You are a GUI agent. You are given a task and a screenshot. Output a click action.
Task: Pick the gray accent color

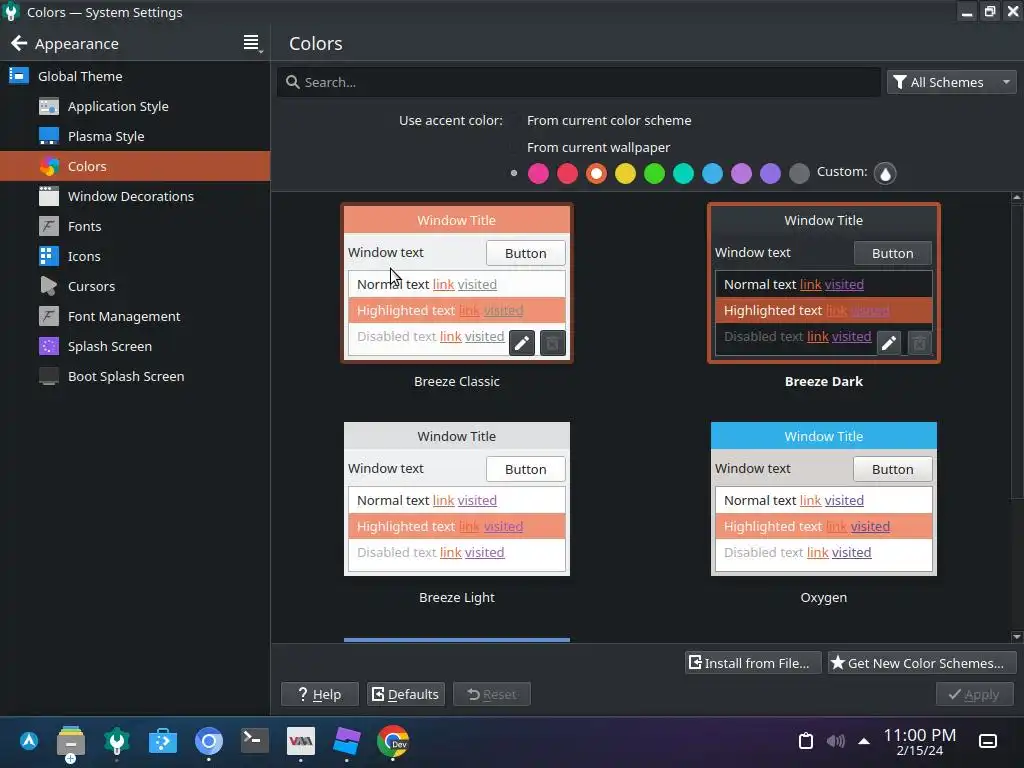pos(799,173)
